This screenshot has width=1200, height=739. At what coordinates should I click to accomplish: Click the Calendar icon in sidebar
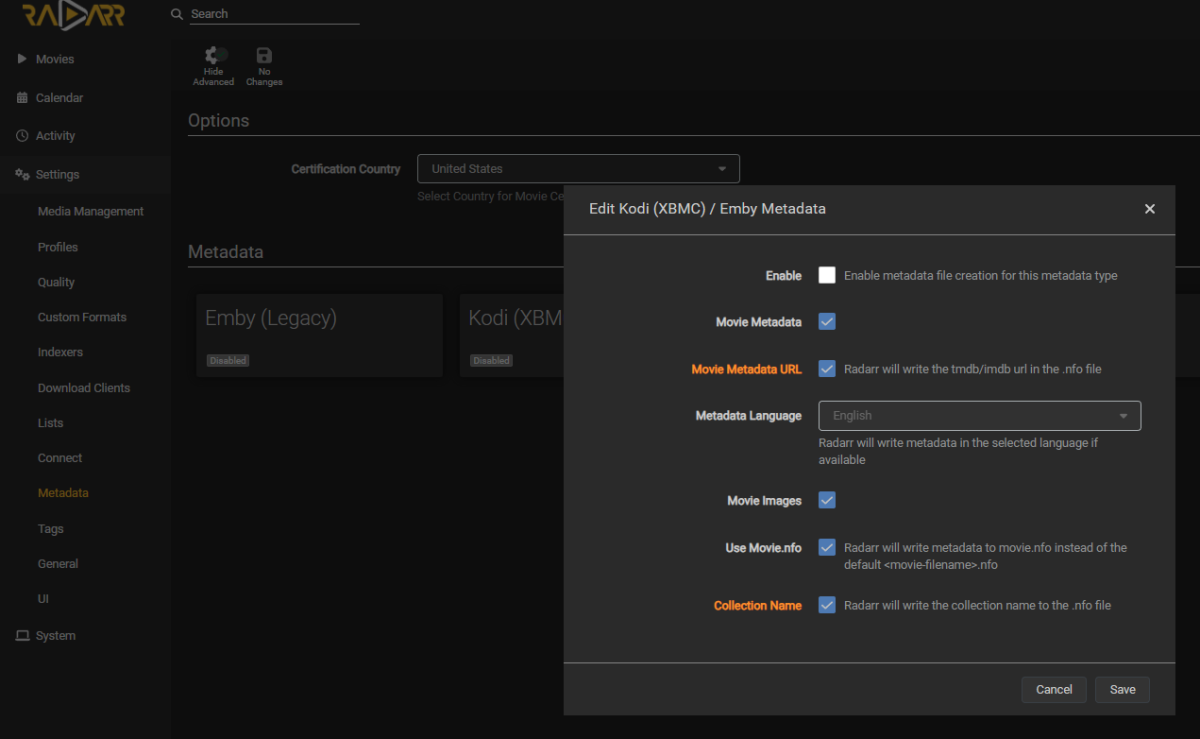[22, 98]
